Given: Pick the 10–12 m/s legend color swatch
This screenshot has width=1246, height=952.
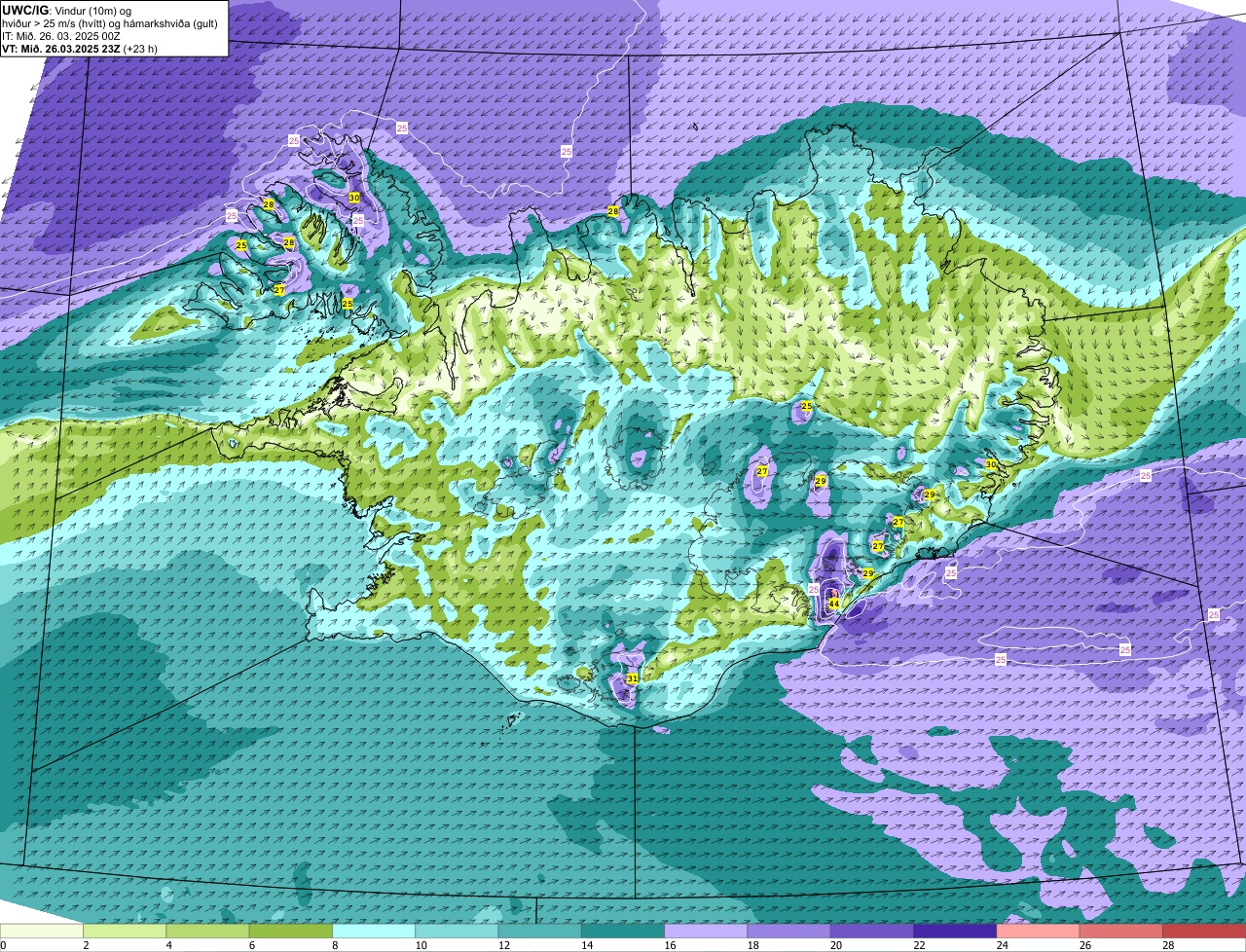Looking at the screenshot, I should pos(457,932).
